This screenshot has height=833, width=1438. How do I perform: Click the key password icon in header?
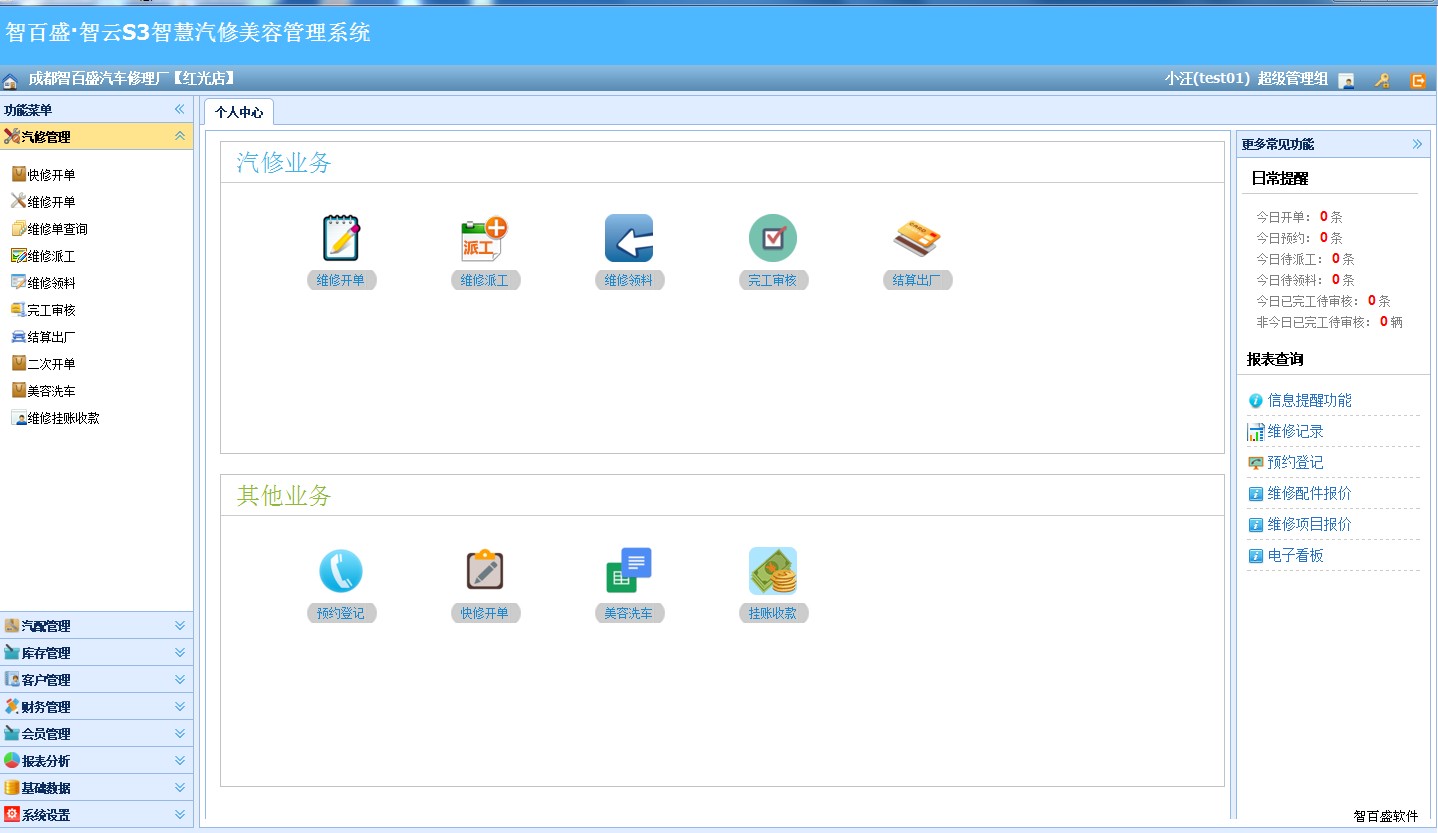[1382, 81]
